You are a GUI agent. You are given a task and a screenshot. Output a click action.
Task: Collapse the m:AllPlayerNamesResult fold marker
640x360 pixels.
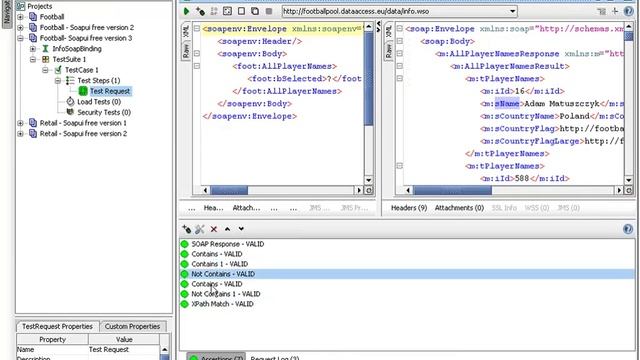400,66
